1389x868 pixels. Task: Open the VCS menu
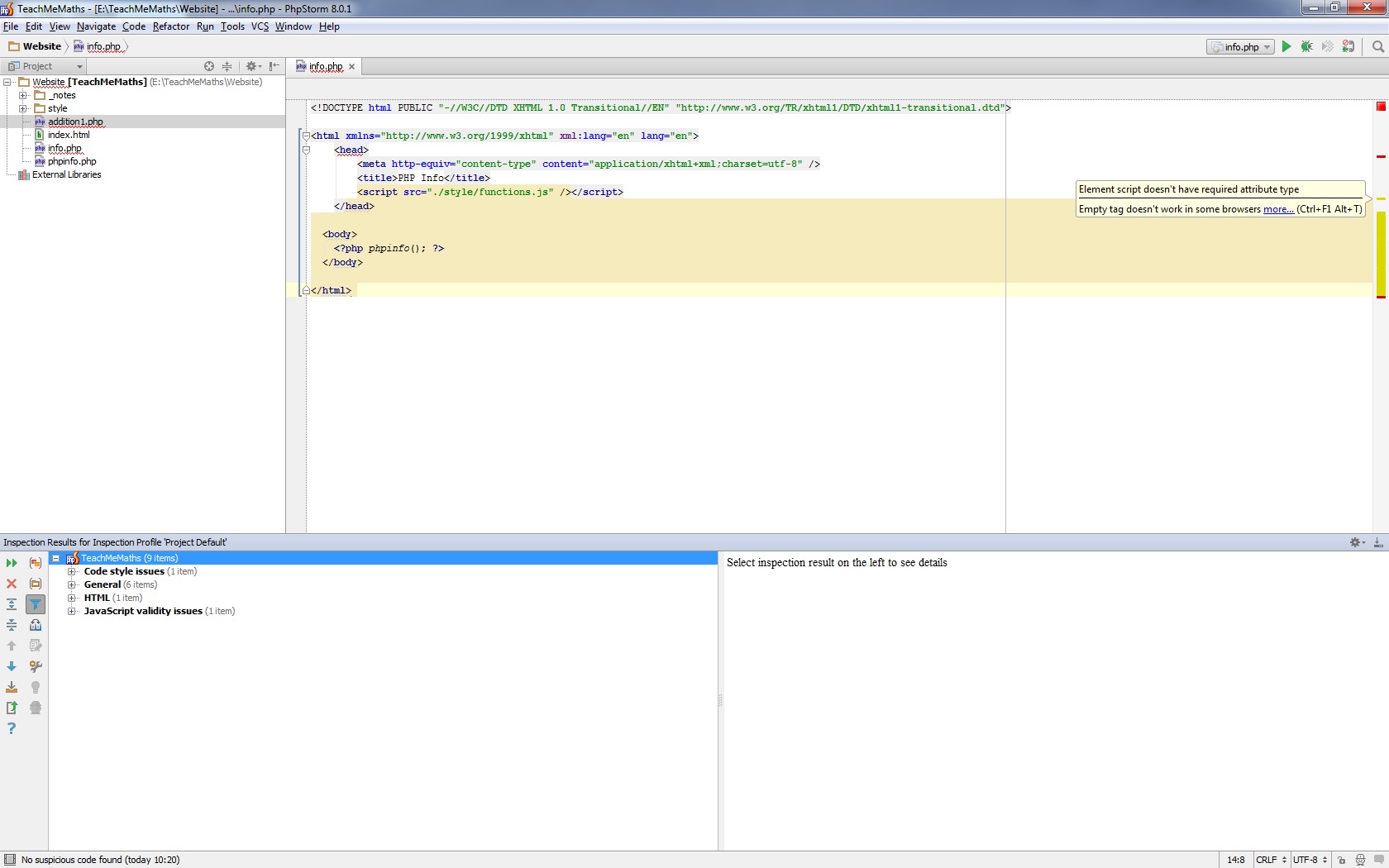[260, 26]
